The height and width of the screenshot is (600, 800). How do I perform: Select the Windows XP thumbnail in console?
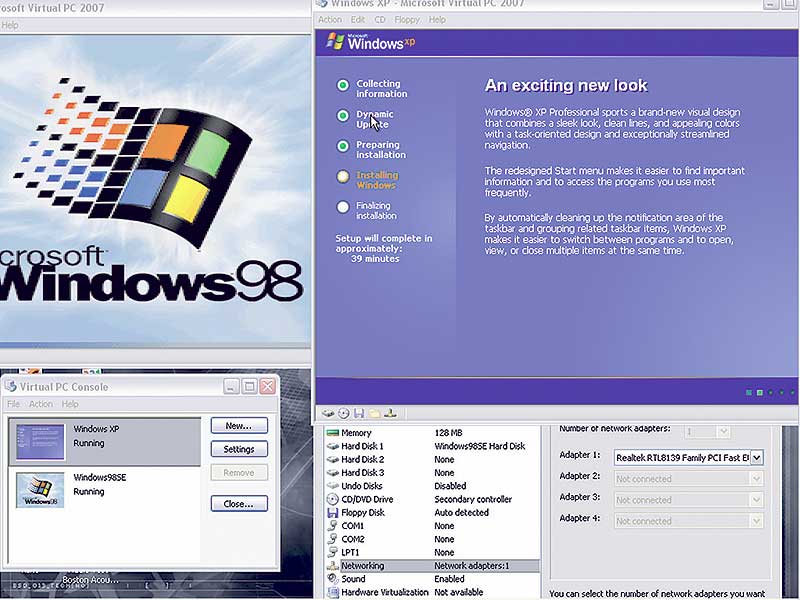(x=40, y=442)
